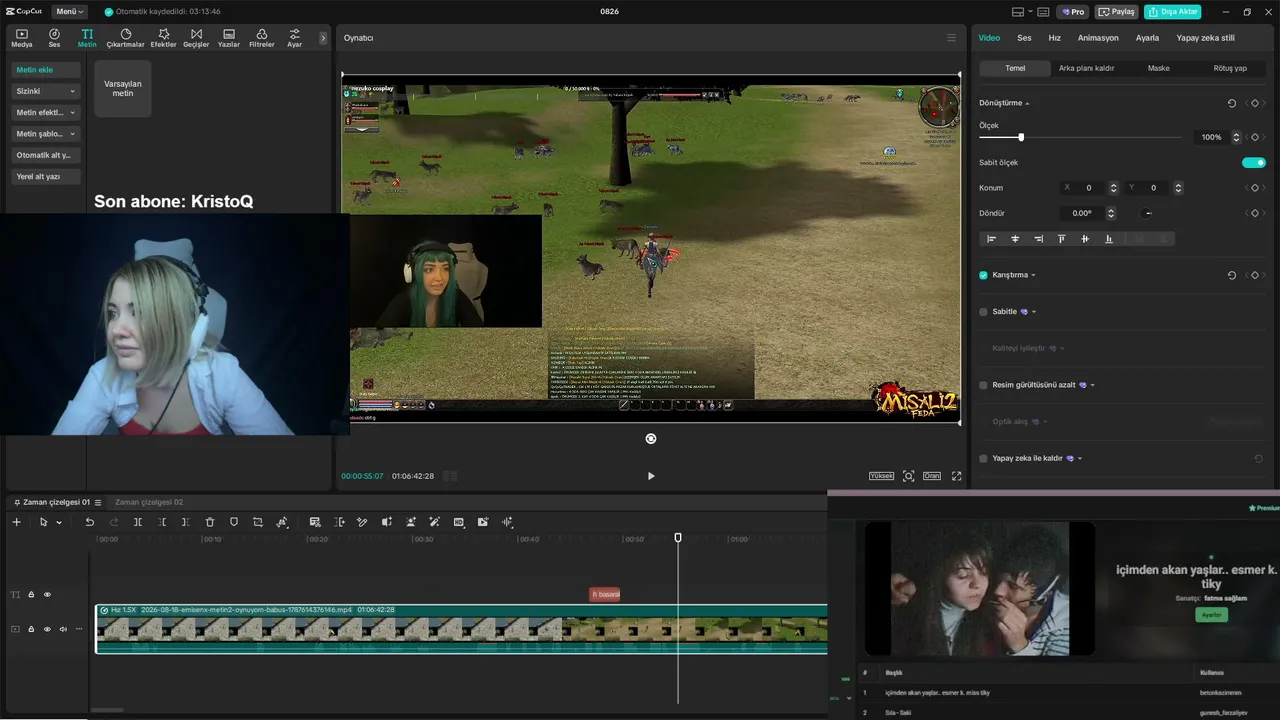Select the Rötuş yap sub-tab
The image size is (1280, 720).
pyautogui.click(x=1230, y=68)
